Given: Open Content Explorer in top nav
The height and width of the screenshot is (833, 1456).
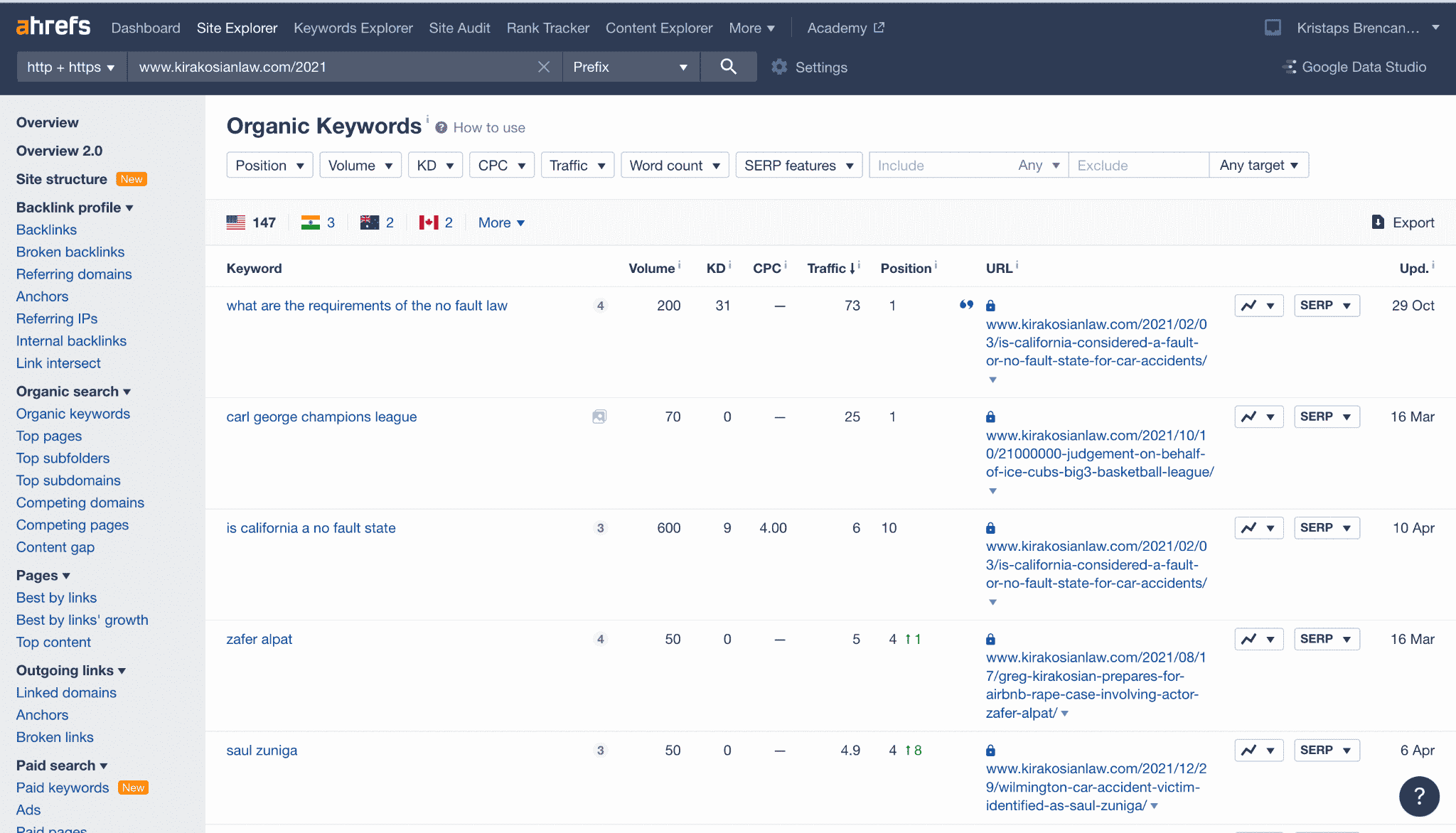Looking at the screenshot, I should [658, 28].
